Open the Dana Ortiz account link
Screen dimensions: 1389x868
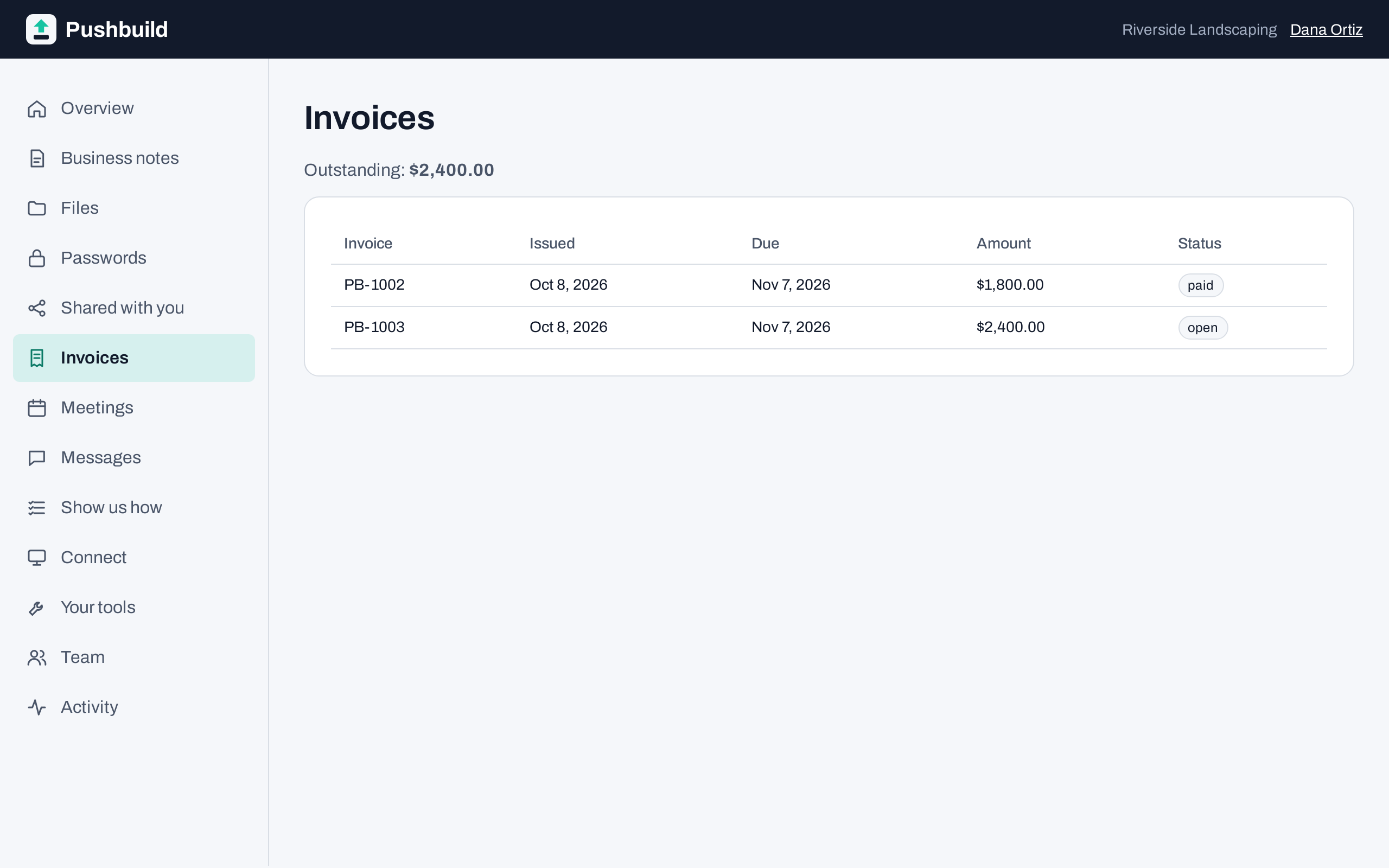pyautogui.click(x=1326, y=30)
